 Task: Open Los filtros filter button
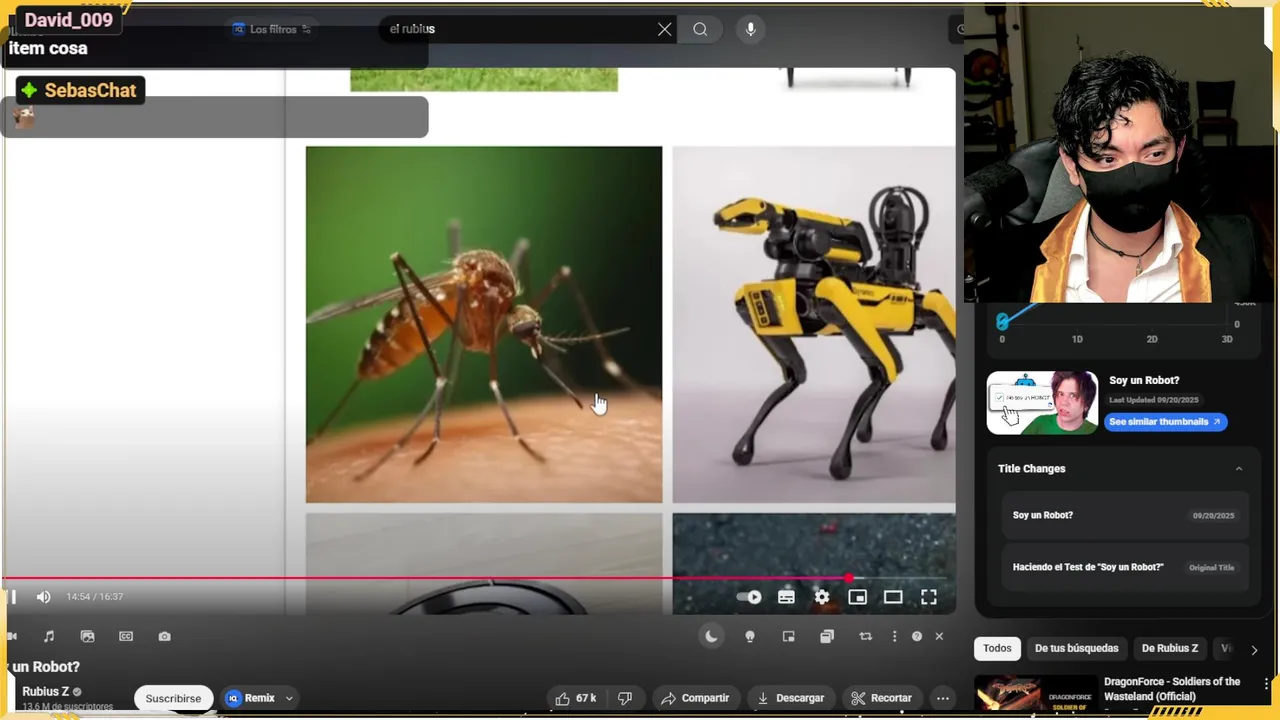point(271,29)
